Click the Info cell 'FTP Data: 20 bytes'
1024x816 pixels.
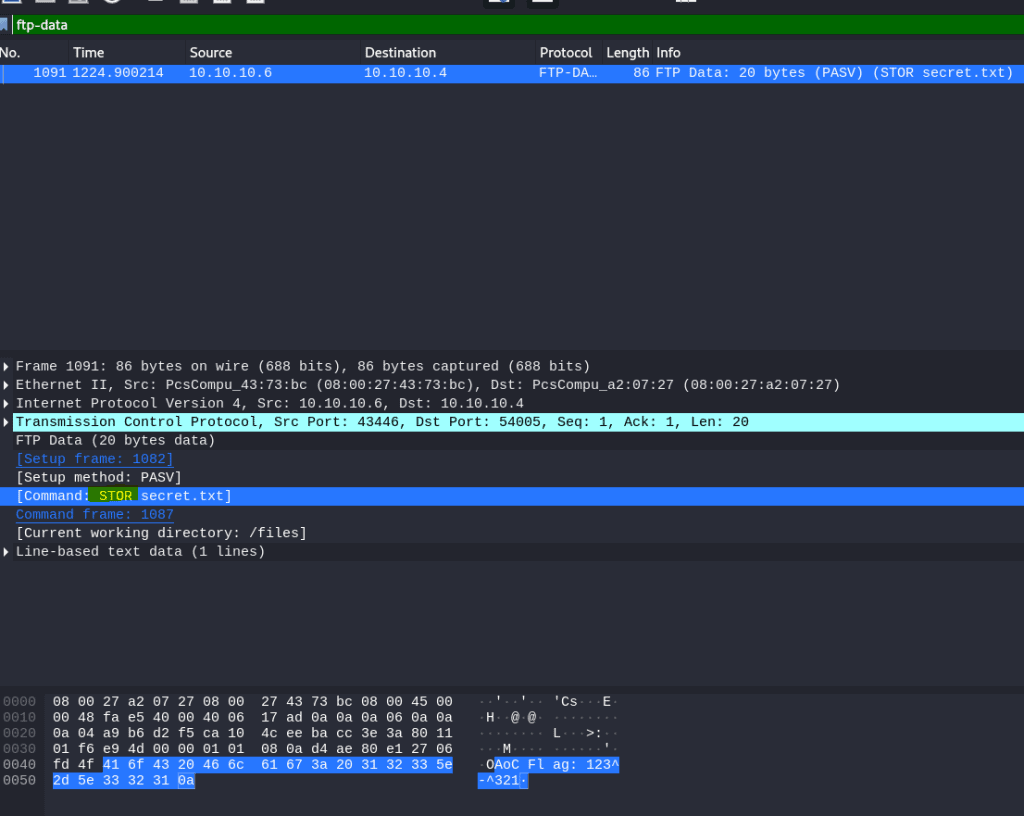(834, 73)
